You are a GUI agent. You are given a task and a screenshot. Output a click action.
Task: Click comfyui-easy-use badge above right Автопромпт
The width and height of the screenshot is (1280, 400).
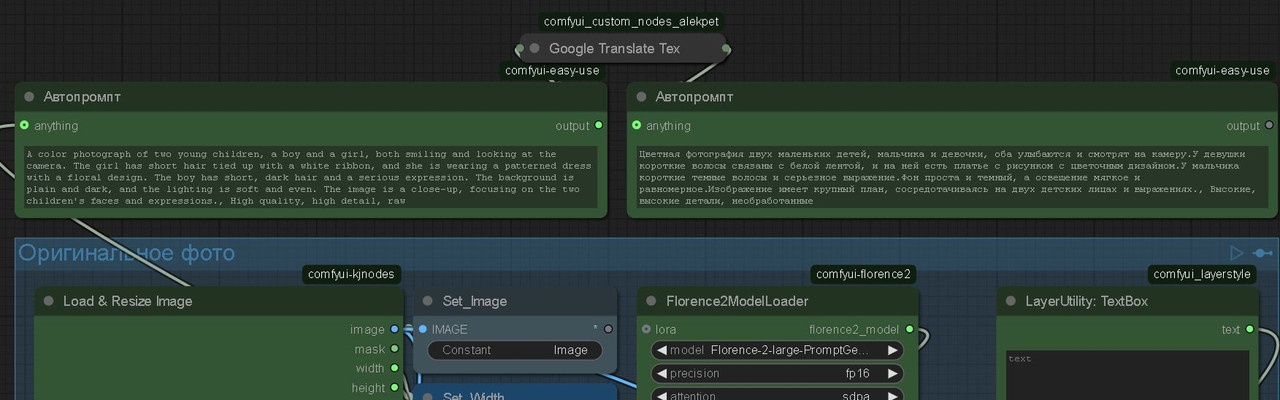(1222, 70)
